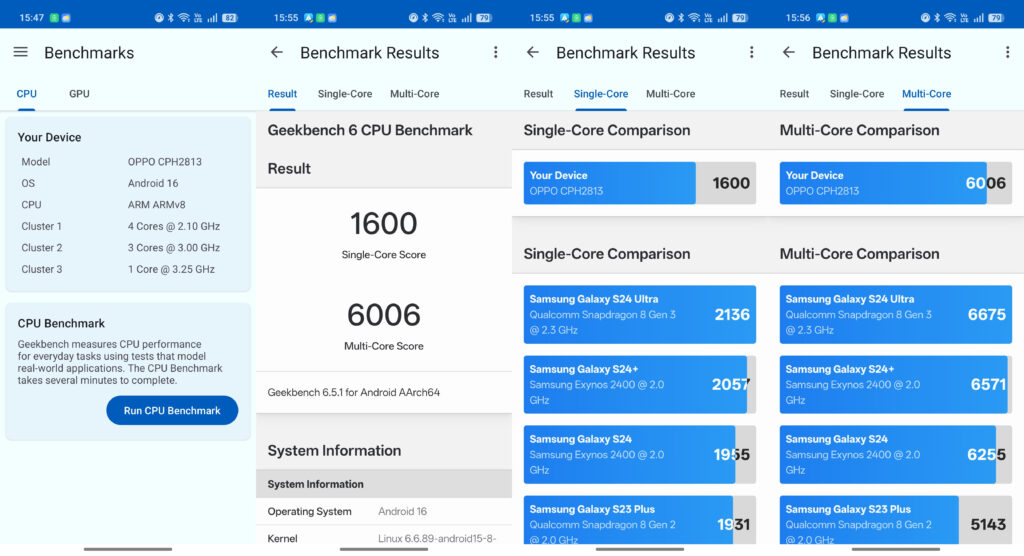
Task: Select Galaxy S24 Ultra multi-core entry 6675
Action: tap(895, 314)
